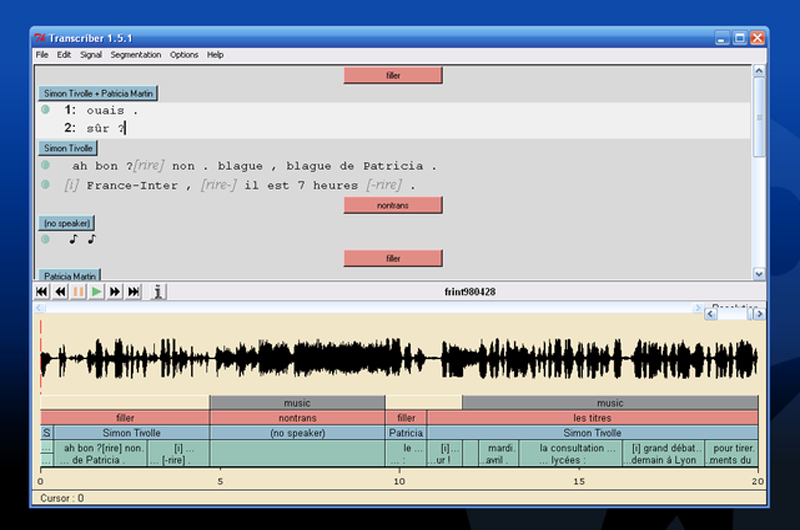Image resolution: width=800 pixels, height=530 pixels.
Task: Click the (no speaker) turn button
Action: 67,223
